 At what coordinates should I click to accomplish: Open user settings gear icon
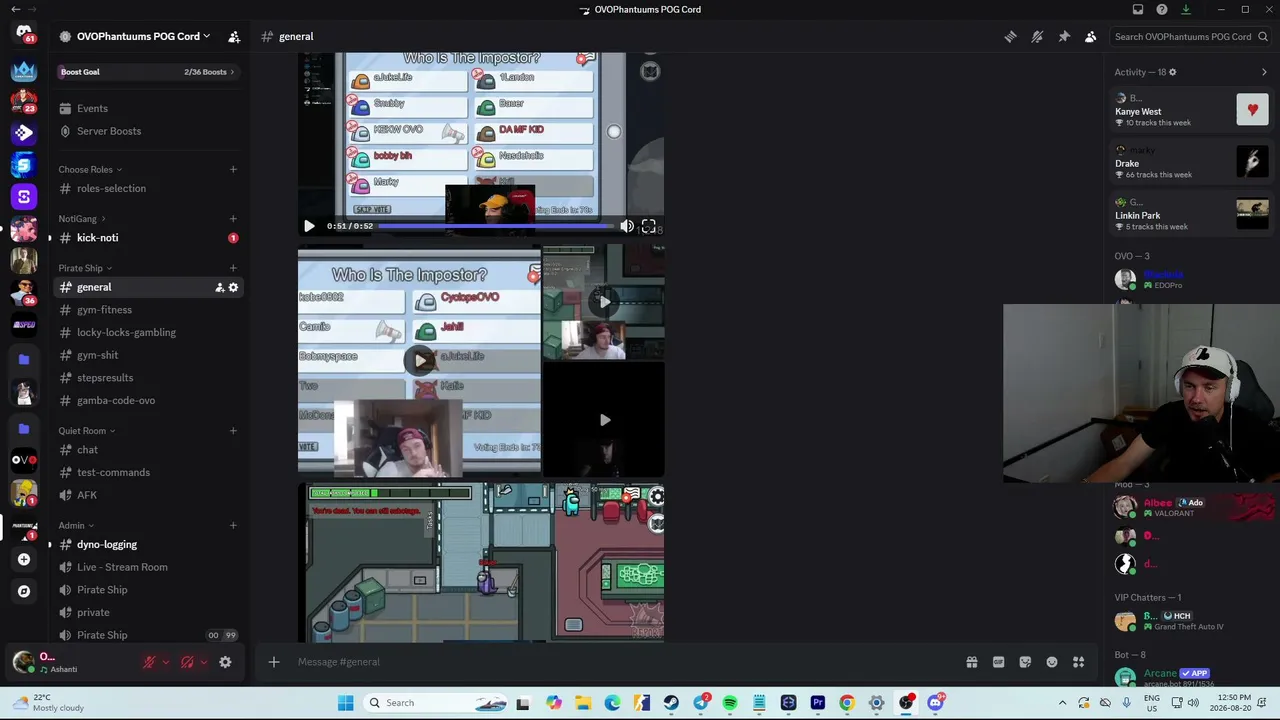pyautogui.click(x=225, y=662)
